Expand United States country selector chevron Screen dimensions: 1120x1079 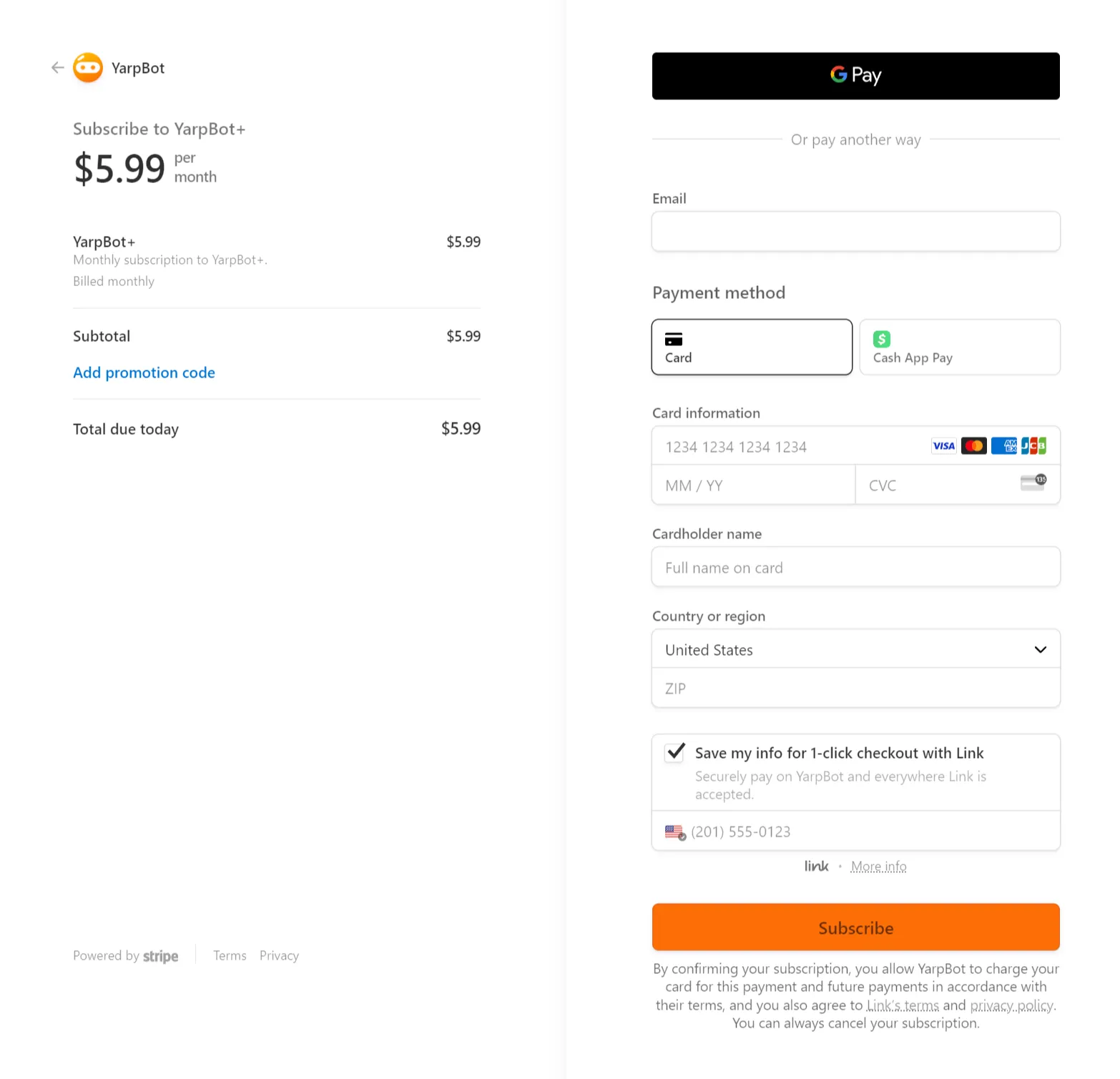[x=1039, y=649]
